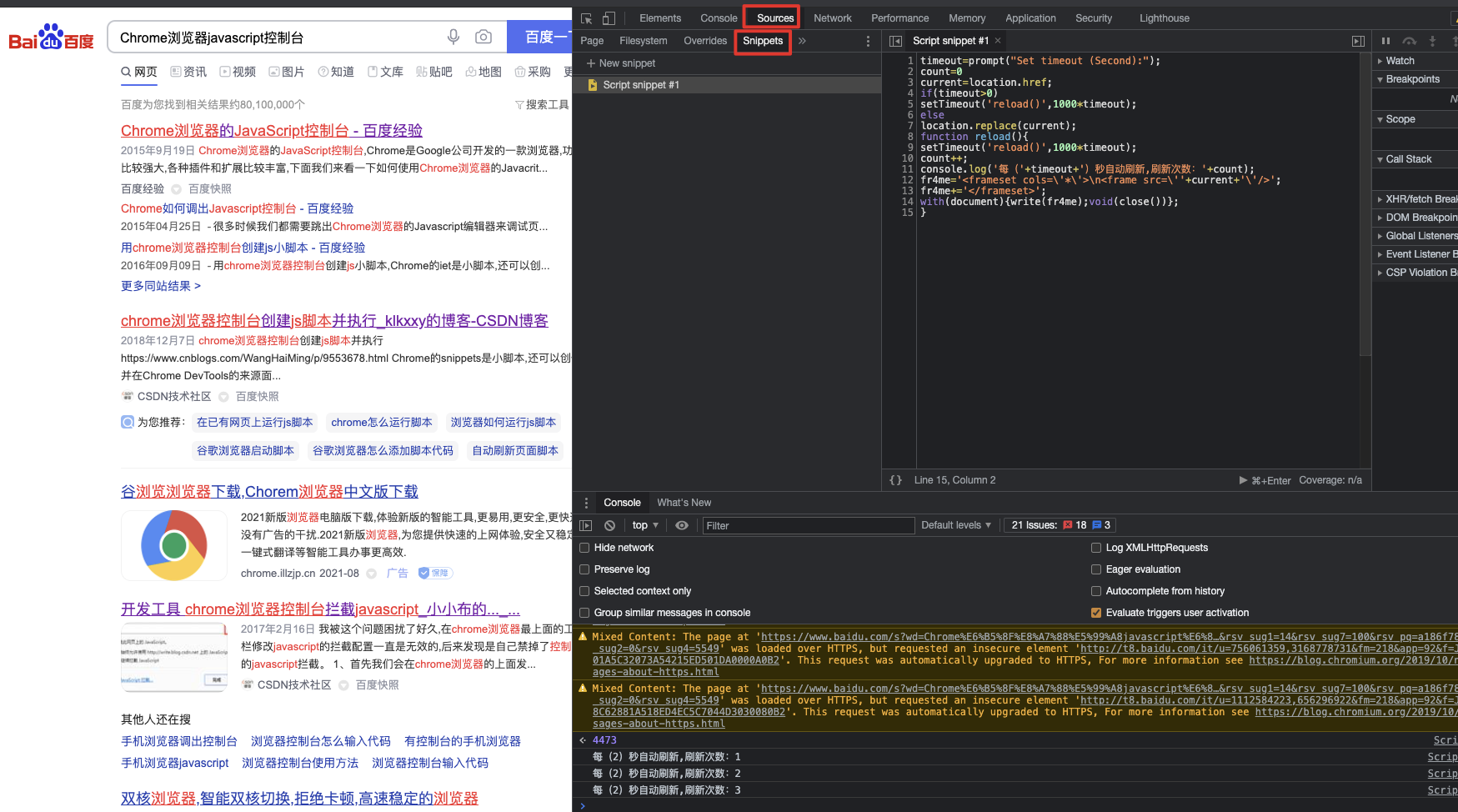Start voice search with the microphone icon
Viewport: 1458px width, 812px height.
[x=453, y=37]
